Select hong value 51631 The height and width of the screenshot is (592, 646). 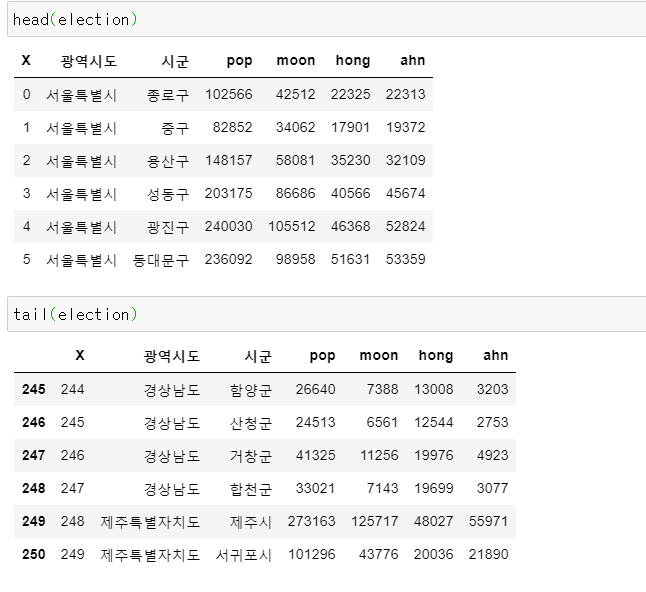350,259
